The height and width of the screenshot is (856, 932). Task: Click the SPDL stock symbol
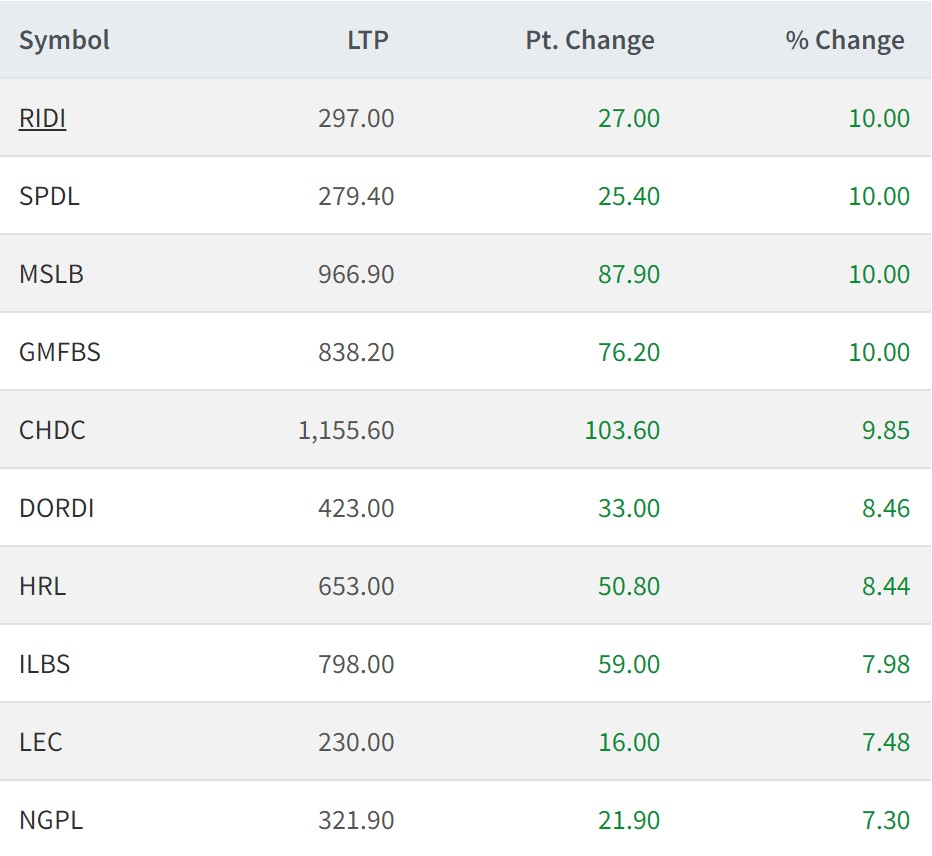pos(49,196)
